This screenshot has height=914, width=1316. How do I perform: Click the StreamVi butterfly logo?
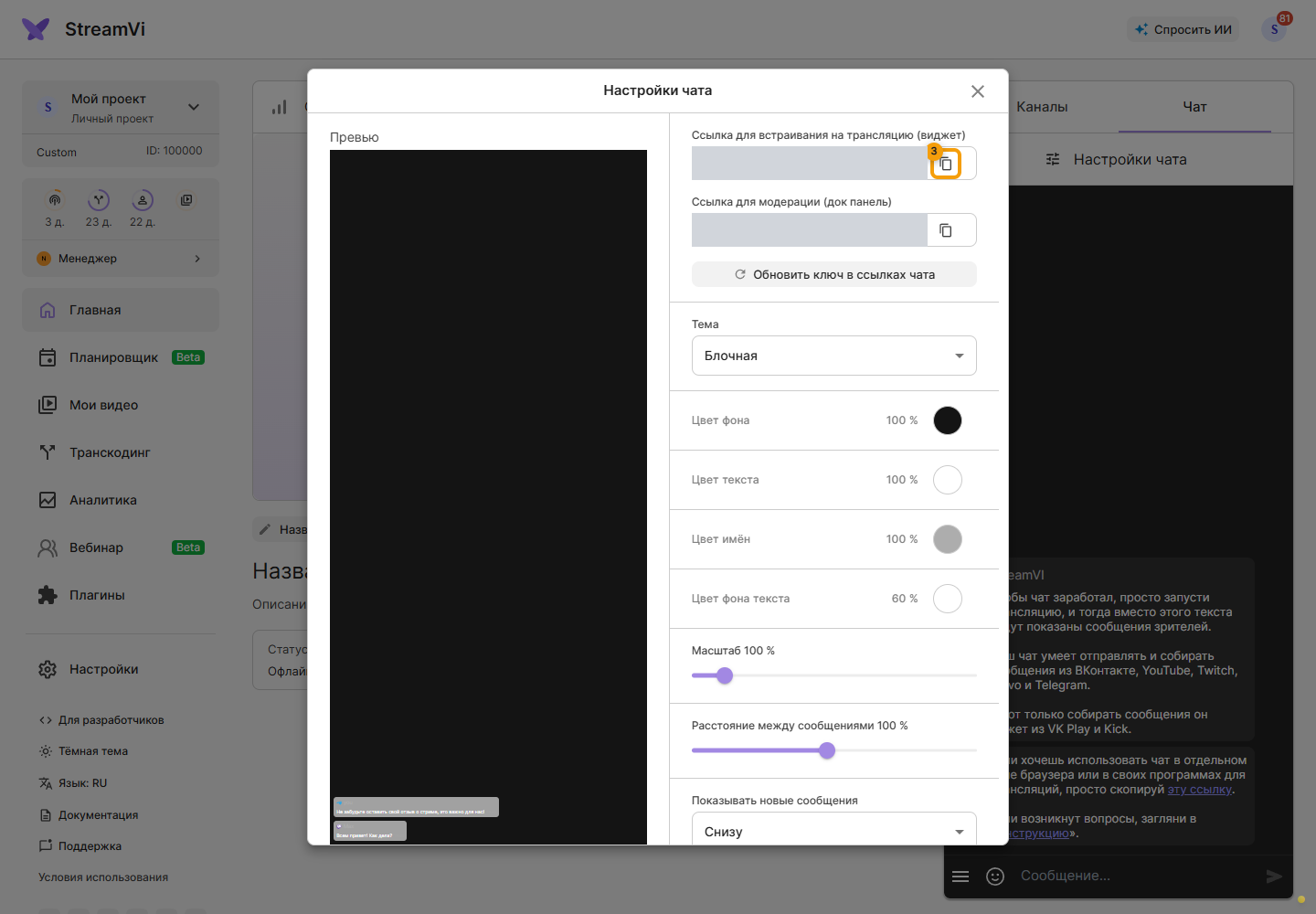point(36,29)
